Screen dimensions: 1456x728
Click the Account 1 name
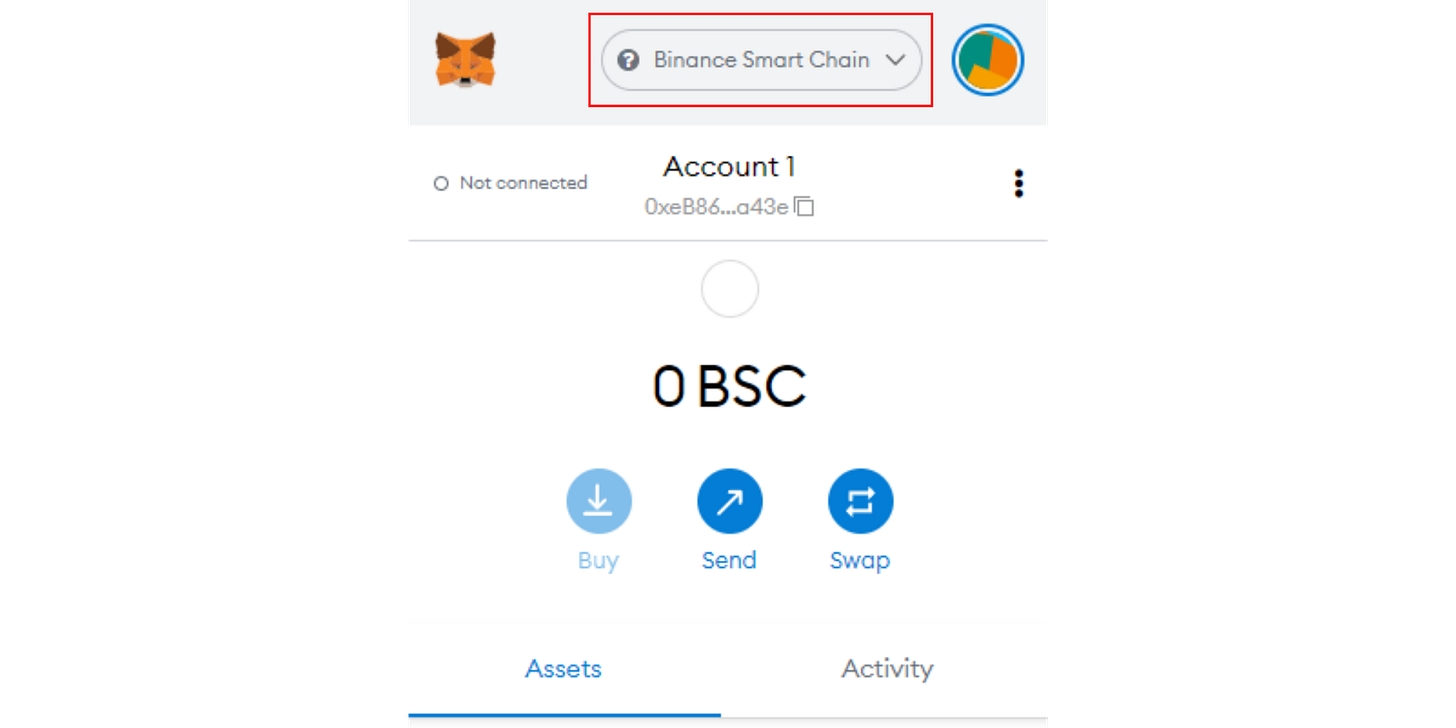[x=729, y=166]
